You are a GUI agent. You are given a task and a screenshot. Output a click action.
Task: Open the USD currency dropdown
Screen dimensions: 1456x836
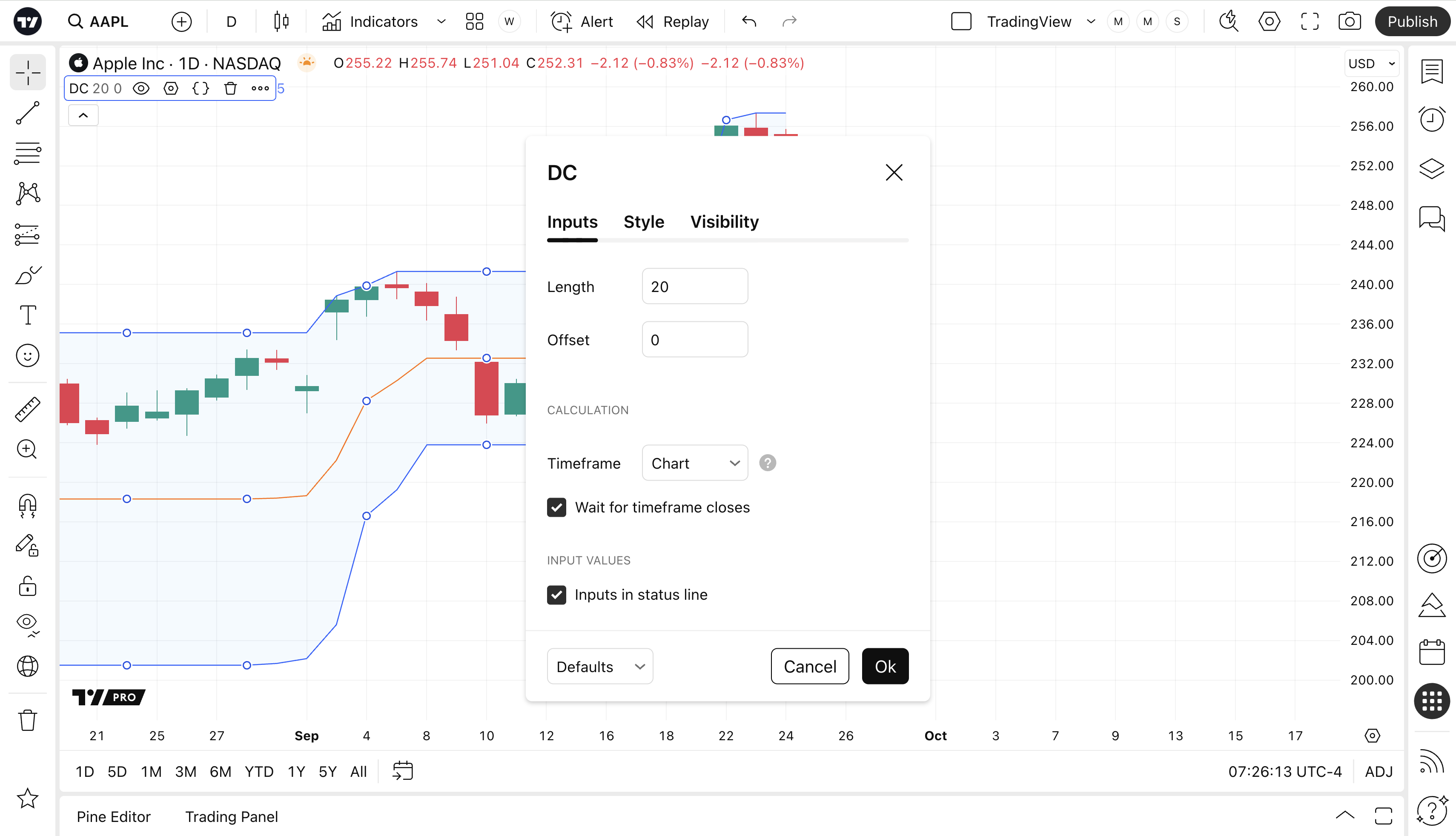click(1371, 64)
